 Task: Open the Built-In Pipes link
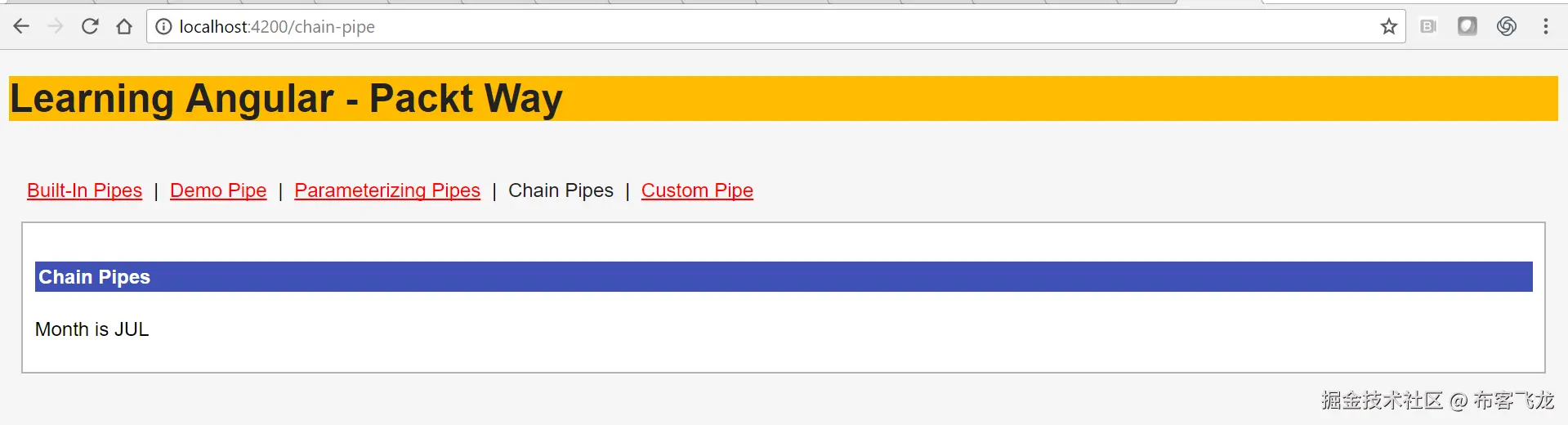[x=84, y=190]
